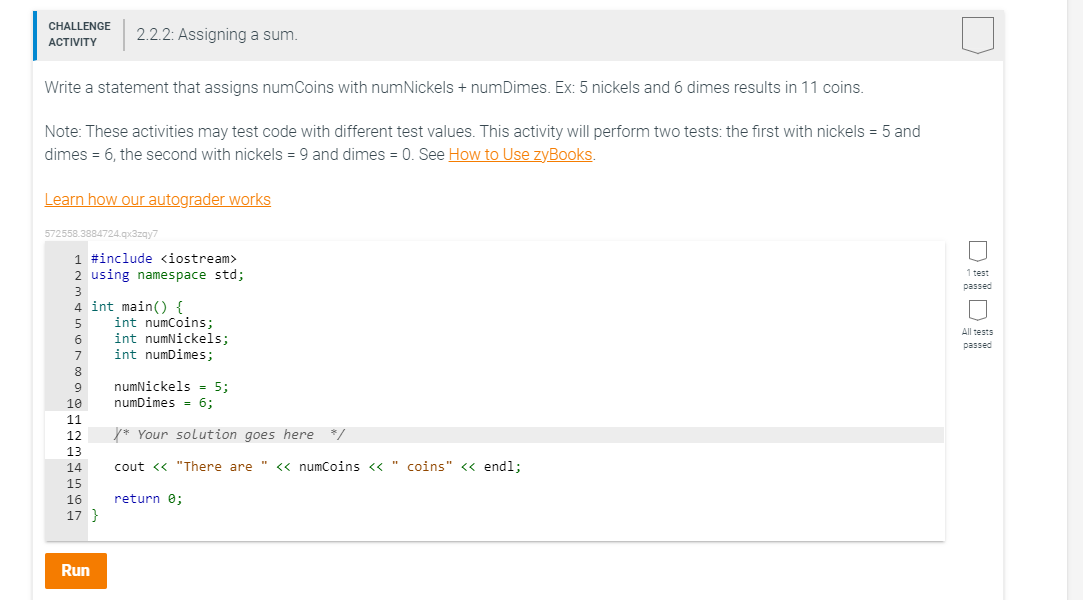Click the activity title '2.2.2: Assigning a sum'
This screenshot has height=600, width=1083.
[x=217, y=34]
